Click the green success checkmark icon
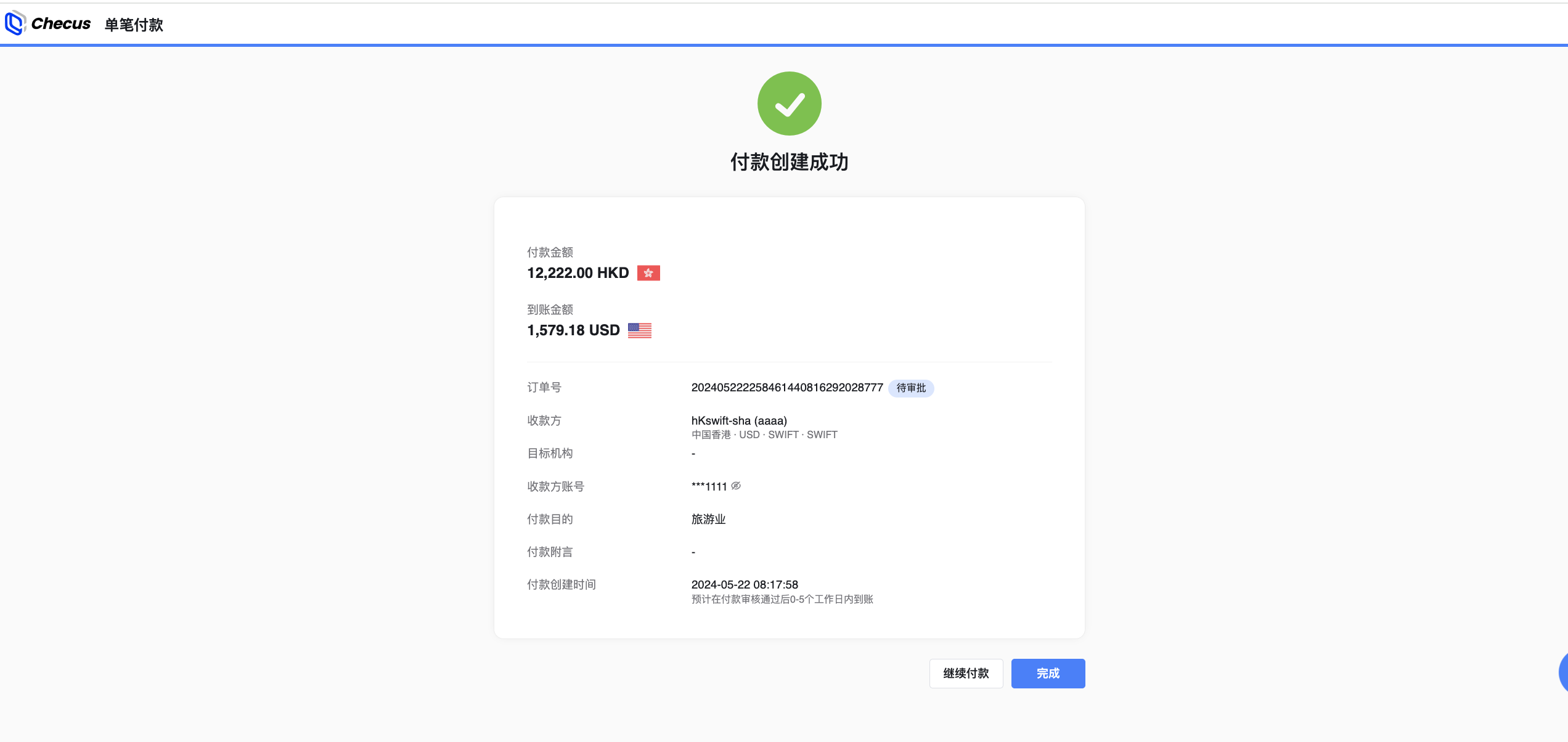Viewport: 1568px width, 742px height. pos(789,104)
